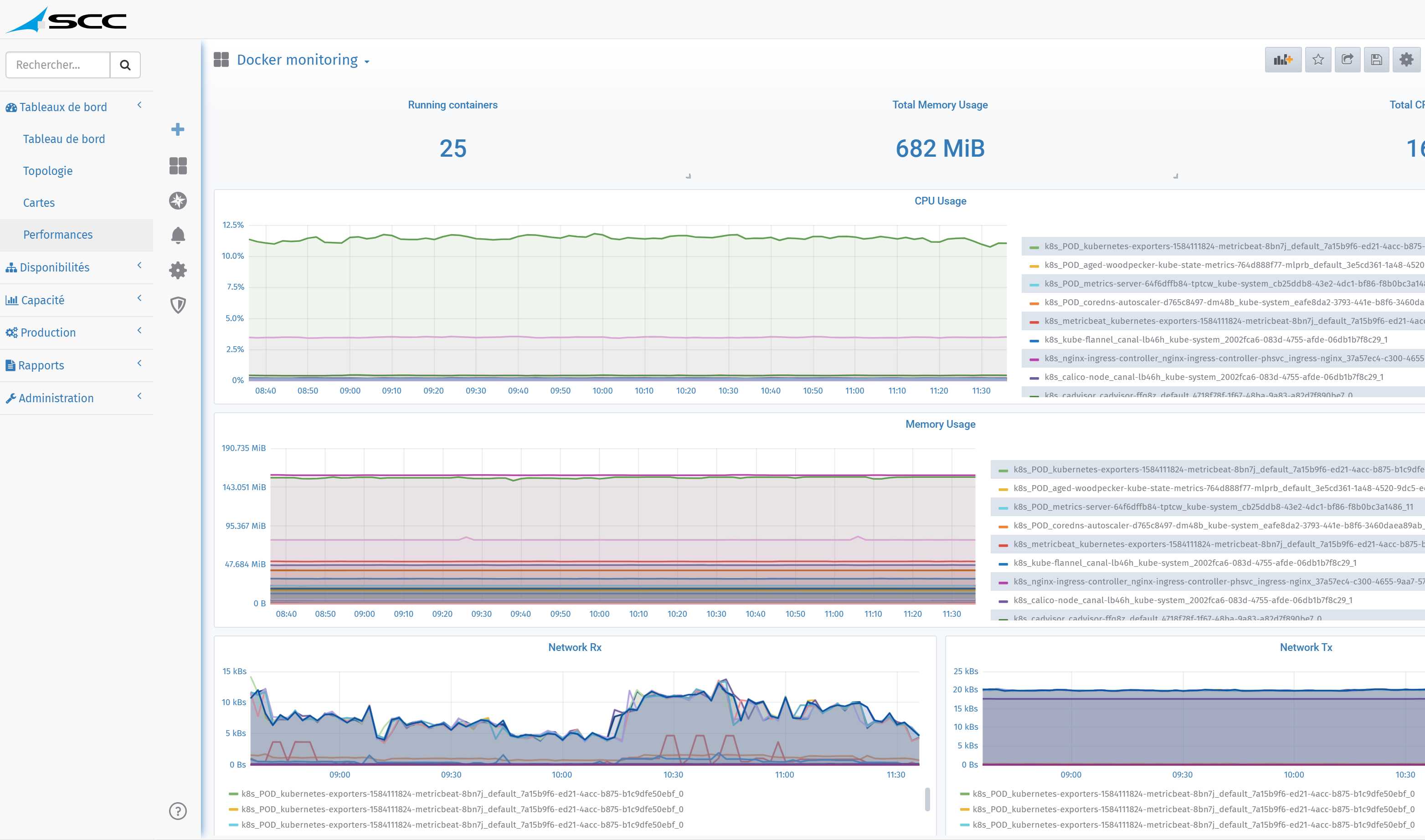Click the compass explore icon

click(x=178, y=200)
